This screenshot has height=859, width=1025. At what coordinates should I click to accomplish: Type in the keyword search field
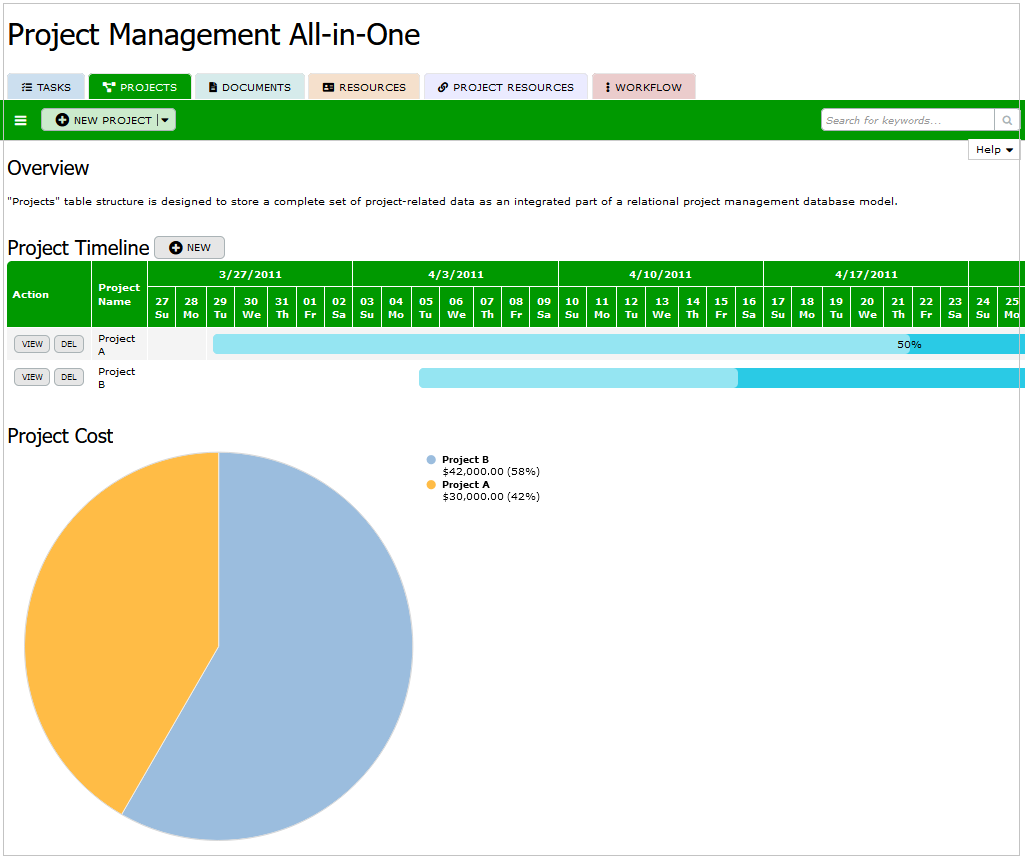[907, 120]
